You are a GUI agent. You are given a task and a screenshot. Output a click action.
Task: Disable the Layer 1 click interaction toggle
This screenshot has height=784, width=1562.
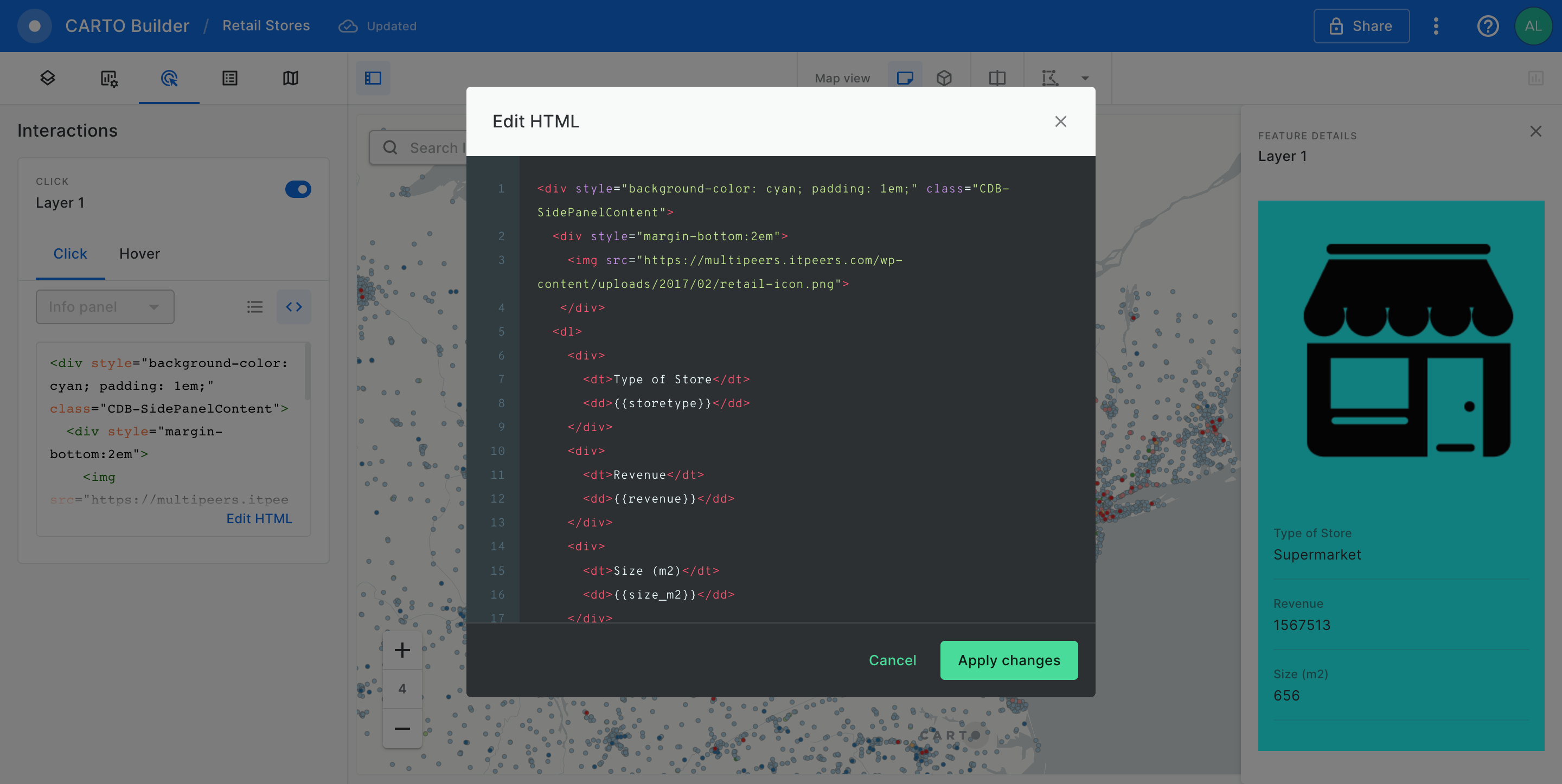coord(298,189)
